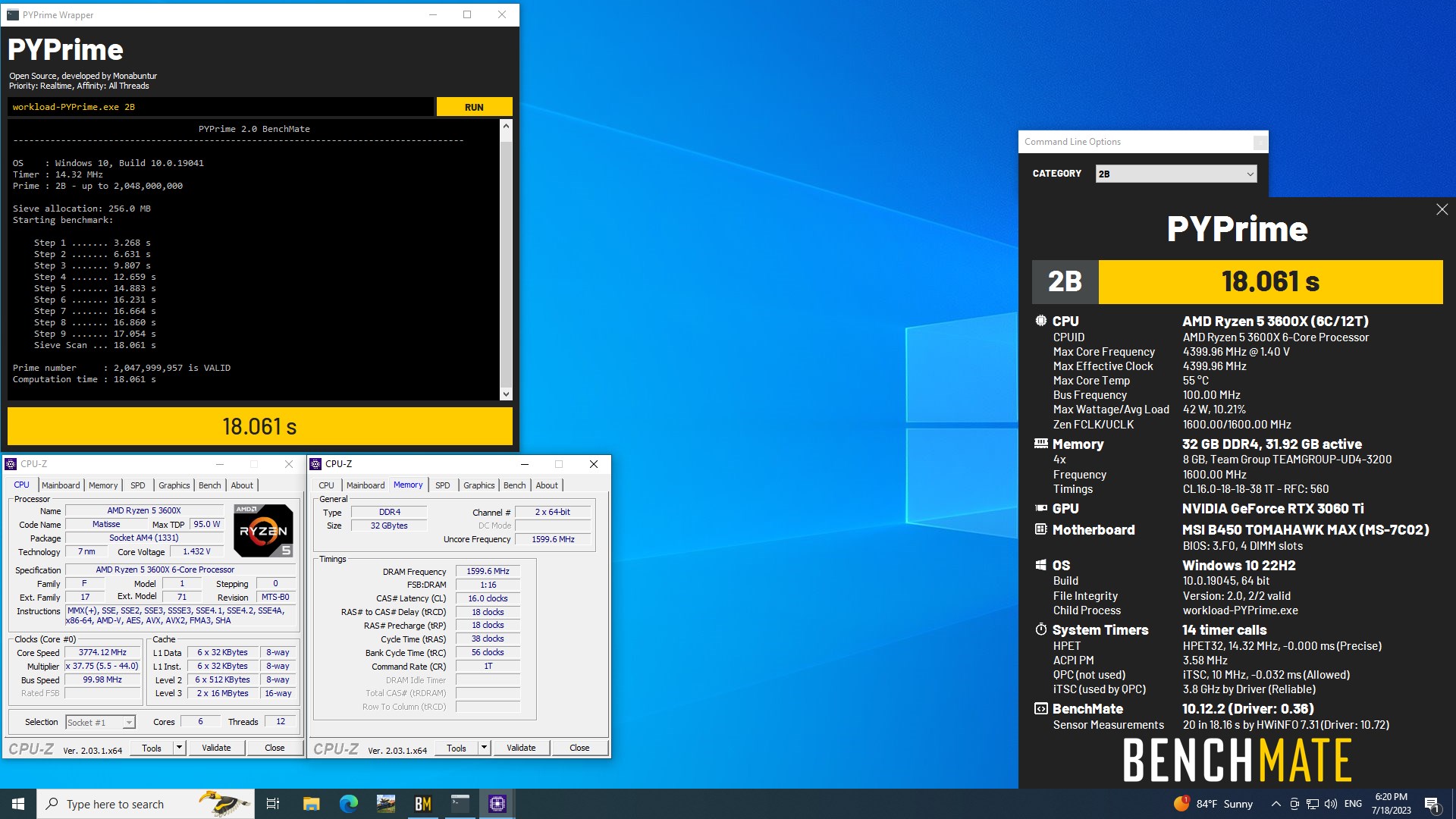Click the yellow 18.061 s result bar in PYPrime Wrapper
This screenshot has width=1456, height=819.
tap(260, 426)
